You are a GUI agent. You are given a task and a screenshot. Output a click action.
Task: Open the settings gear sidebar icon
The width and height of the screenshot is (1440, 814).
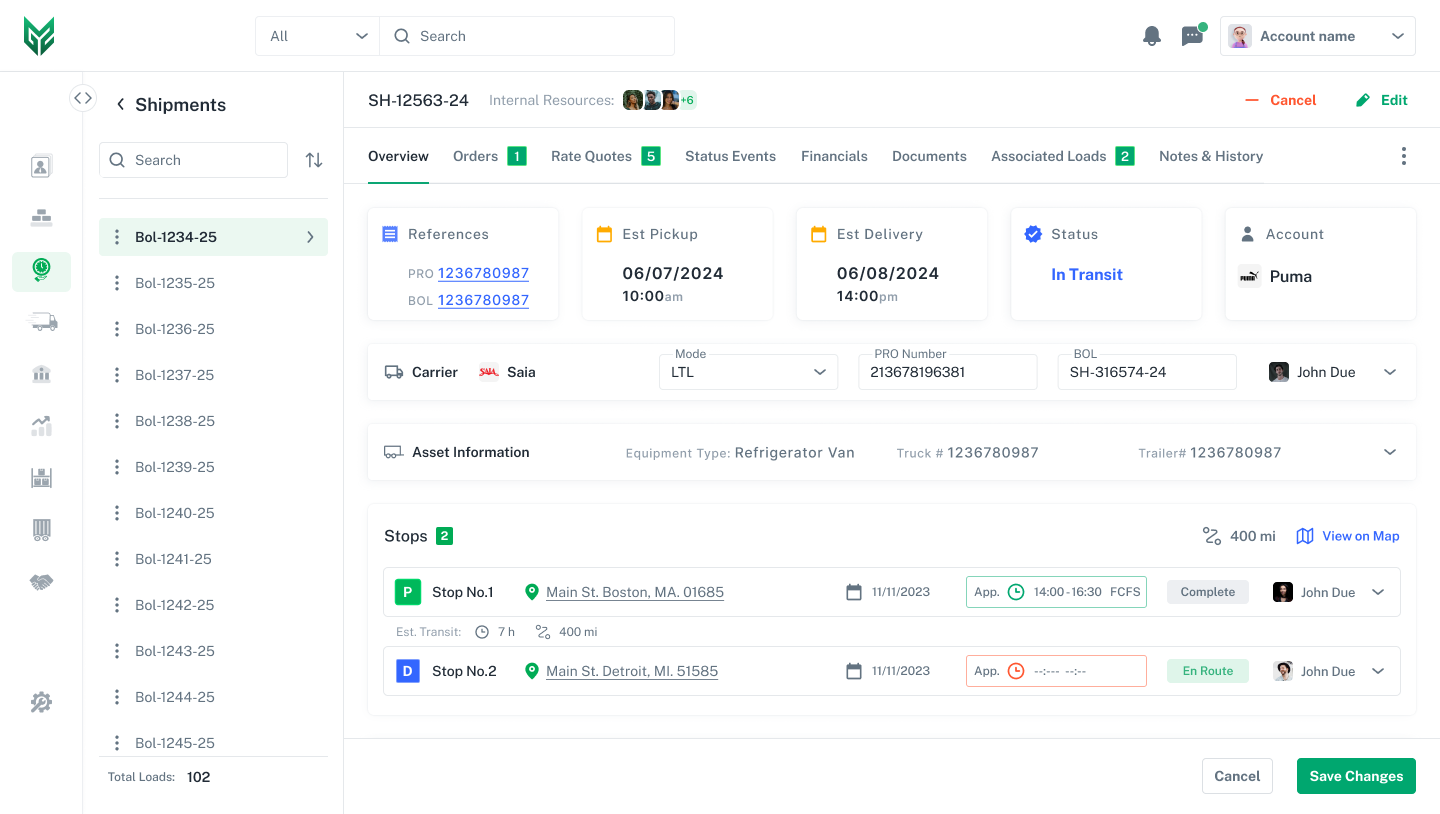(41, 702)
